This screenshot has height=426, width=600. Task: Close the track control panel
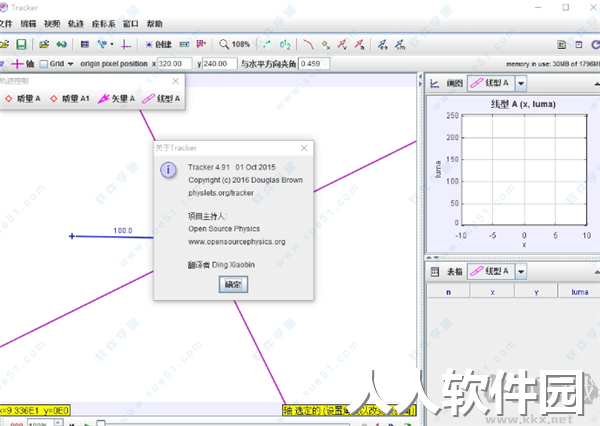(176, 81)
